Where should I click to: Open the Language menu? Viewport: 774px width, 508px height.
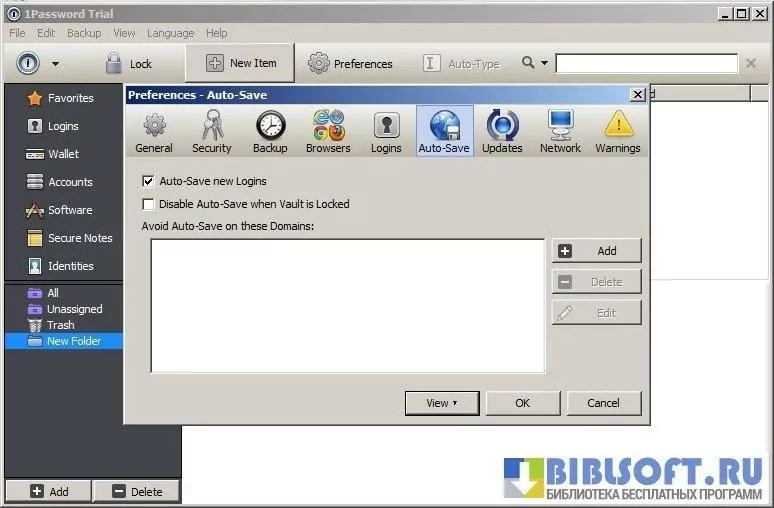click(x=170, y=33)
